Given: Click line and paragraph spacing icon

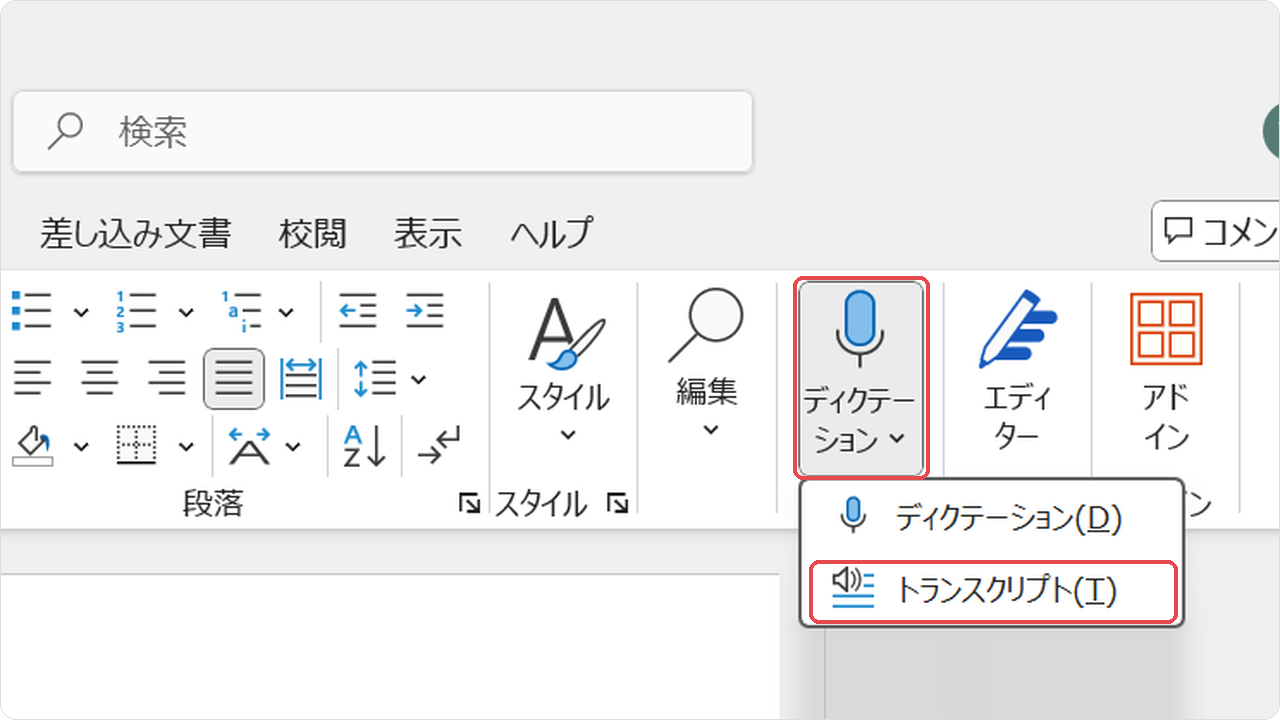Looking at the screenshot, I should [375, 379].
